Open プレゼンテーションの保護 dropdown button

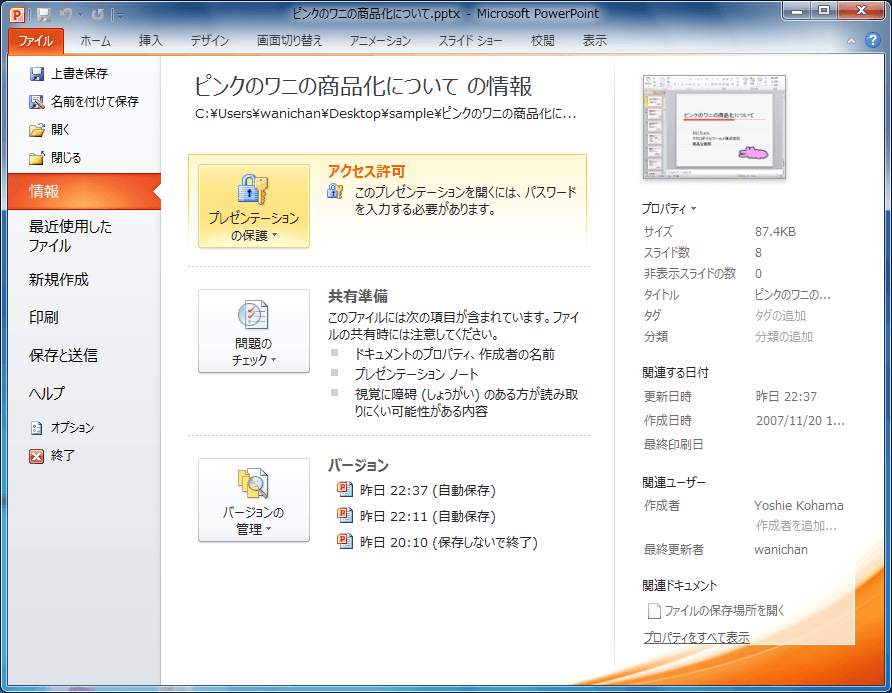(x=254, y=206)
